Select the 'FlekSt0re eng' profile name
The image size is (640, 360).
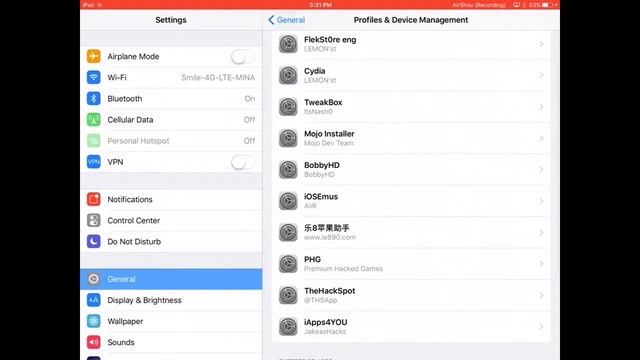(330, 40)
